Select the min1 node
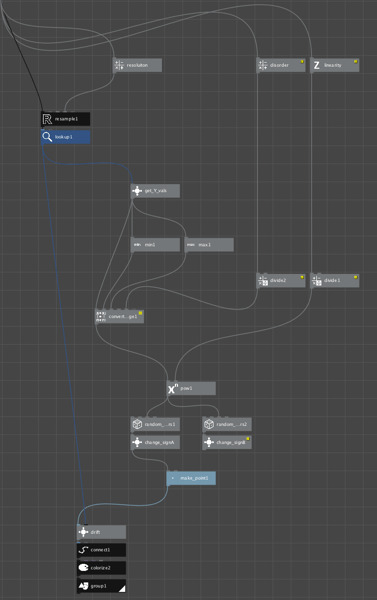 [155, 245]
